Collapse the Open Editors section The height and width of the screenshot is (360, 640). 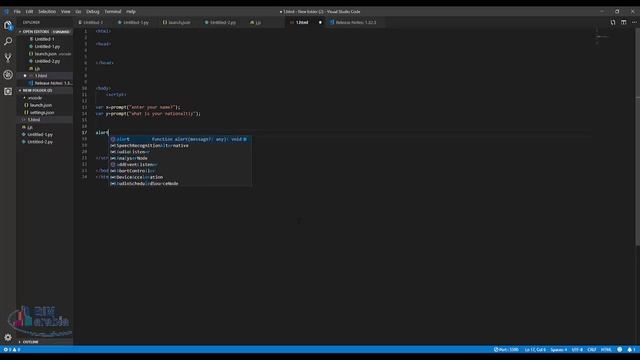pos(44,31)
